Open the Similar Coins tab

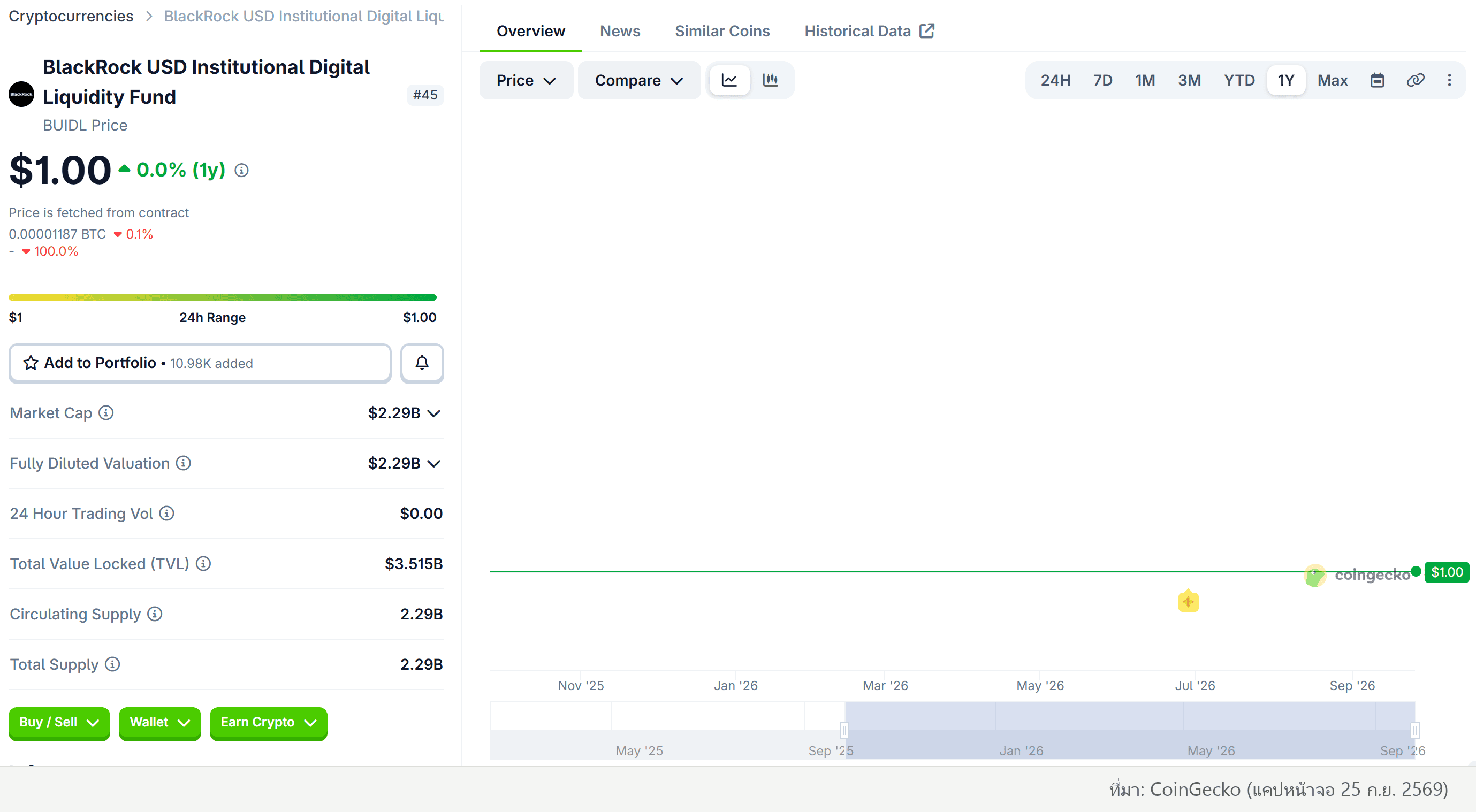pos(722,31)
